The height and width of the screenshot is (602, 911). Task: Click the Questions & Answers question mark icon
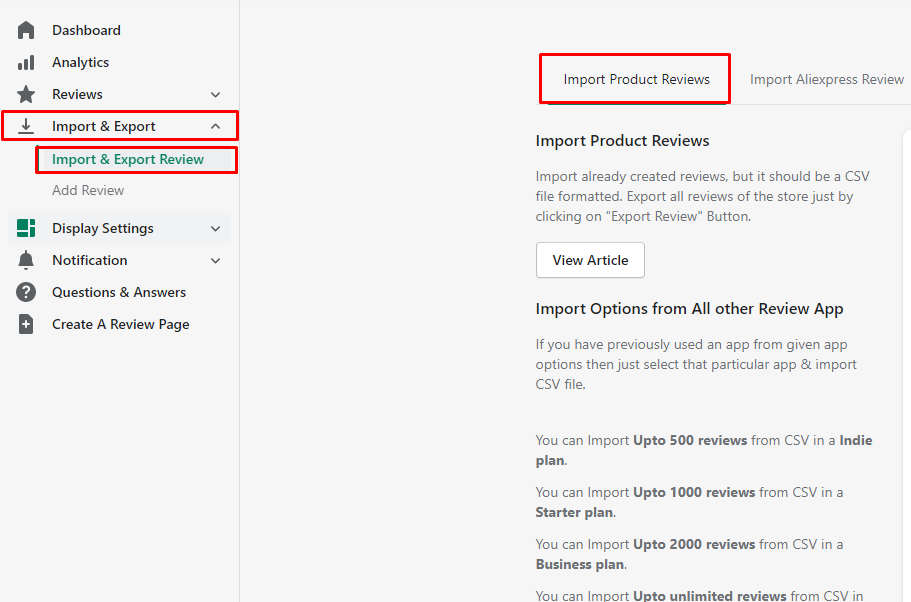(x=25, y=291)
